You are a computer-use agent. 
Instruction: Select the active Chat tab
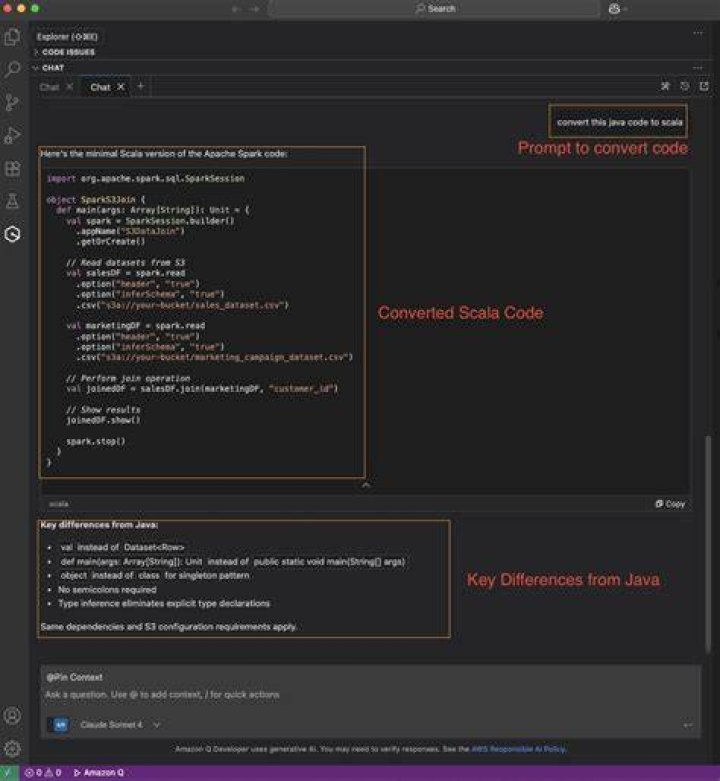100,87
